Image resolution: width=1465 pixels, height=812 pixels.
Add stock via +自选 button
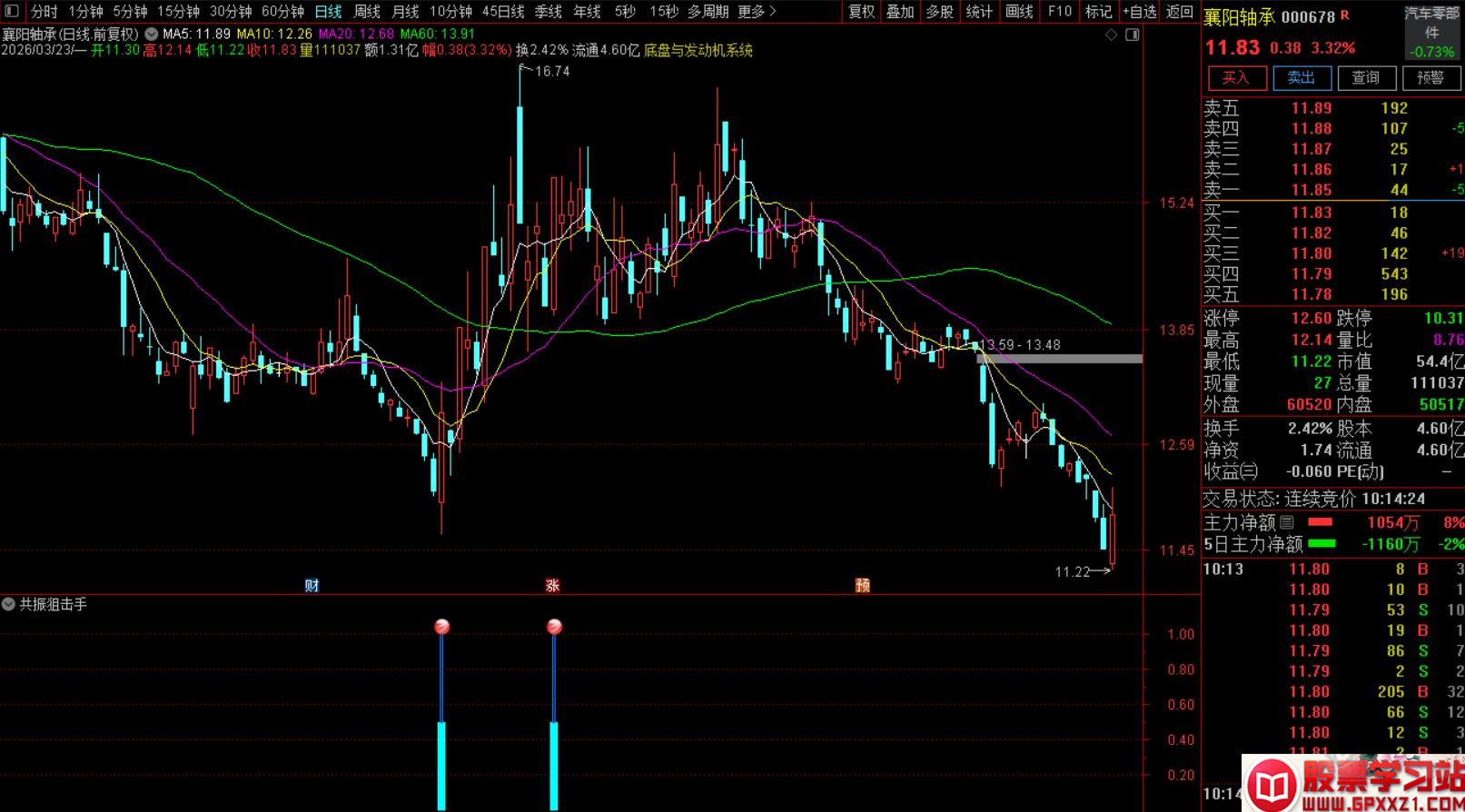point(1139,11)
